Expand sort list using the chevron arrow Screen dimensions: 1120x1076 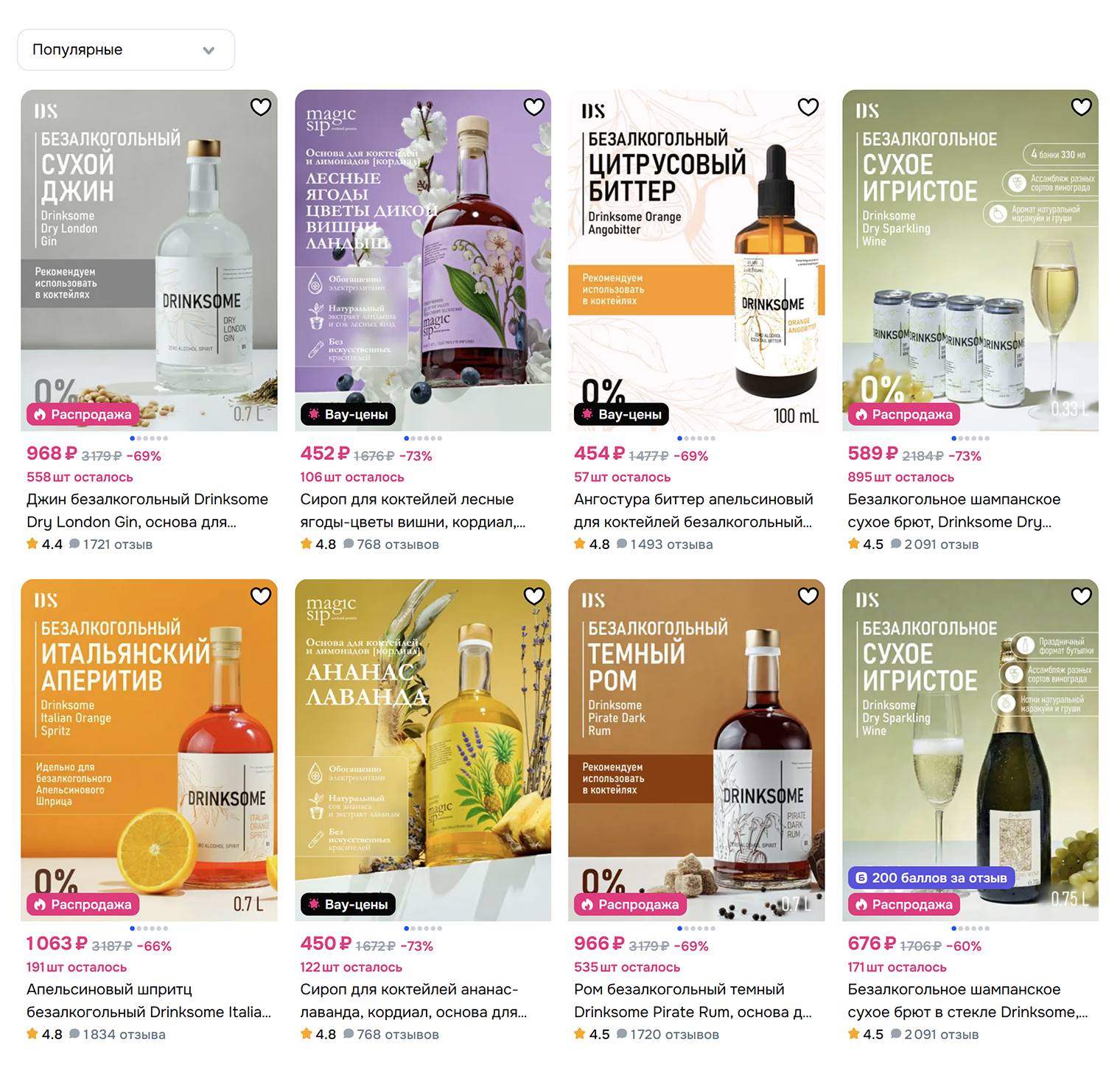[209, 51]
